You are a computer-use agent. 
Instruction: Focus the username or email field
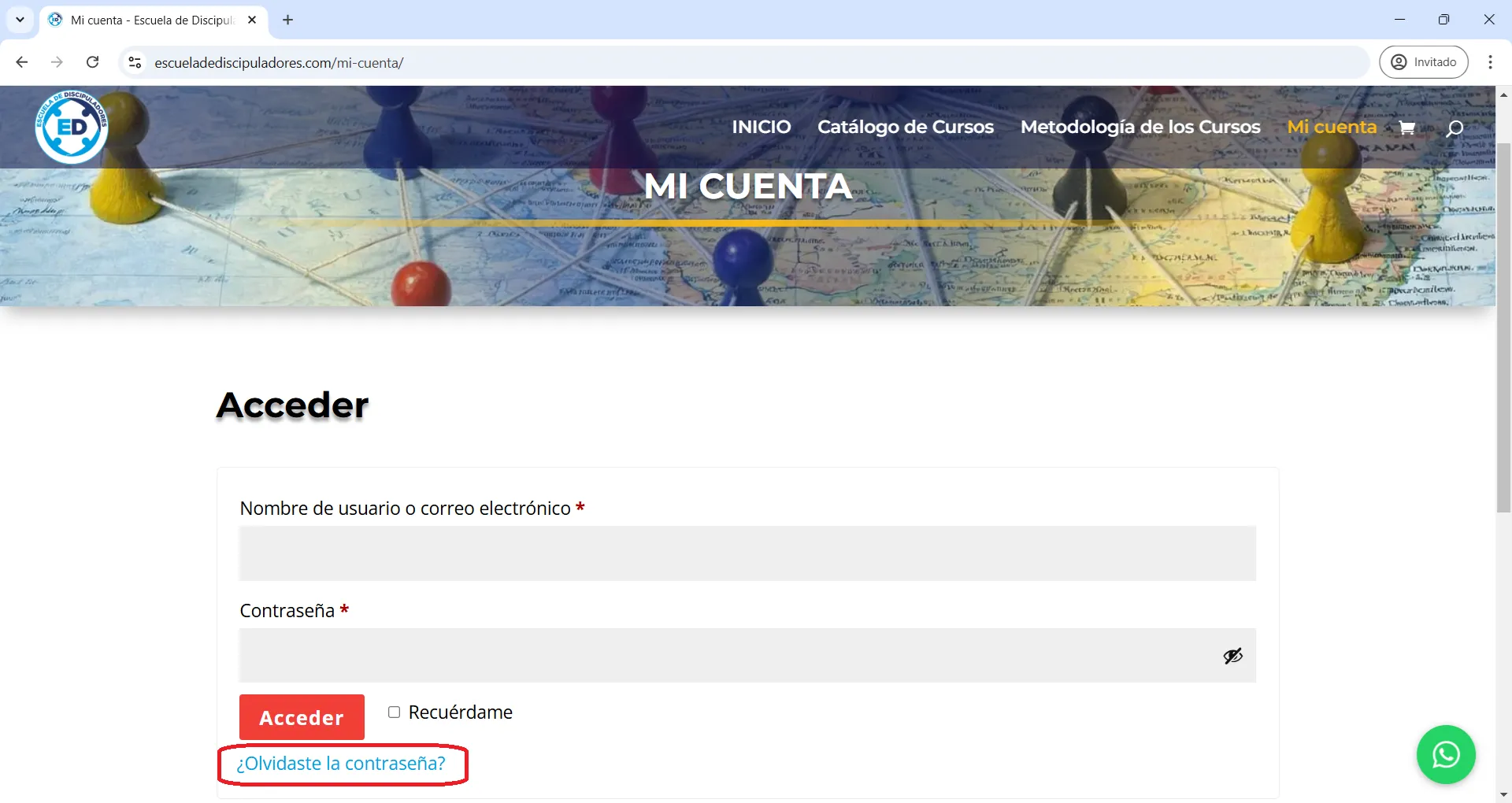pyautogui.click(x=747, y=553)
